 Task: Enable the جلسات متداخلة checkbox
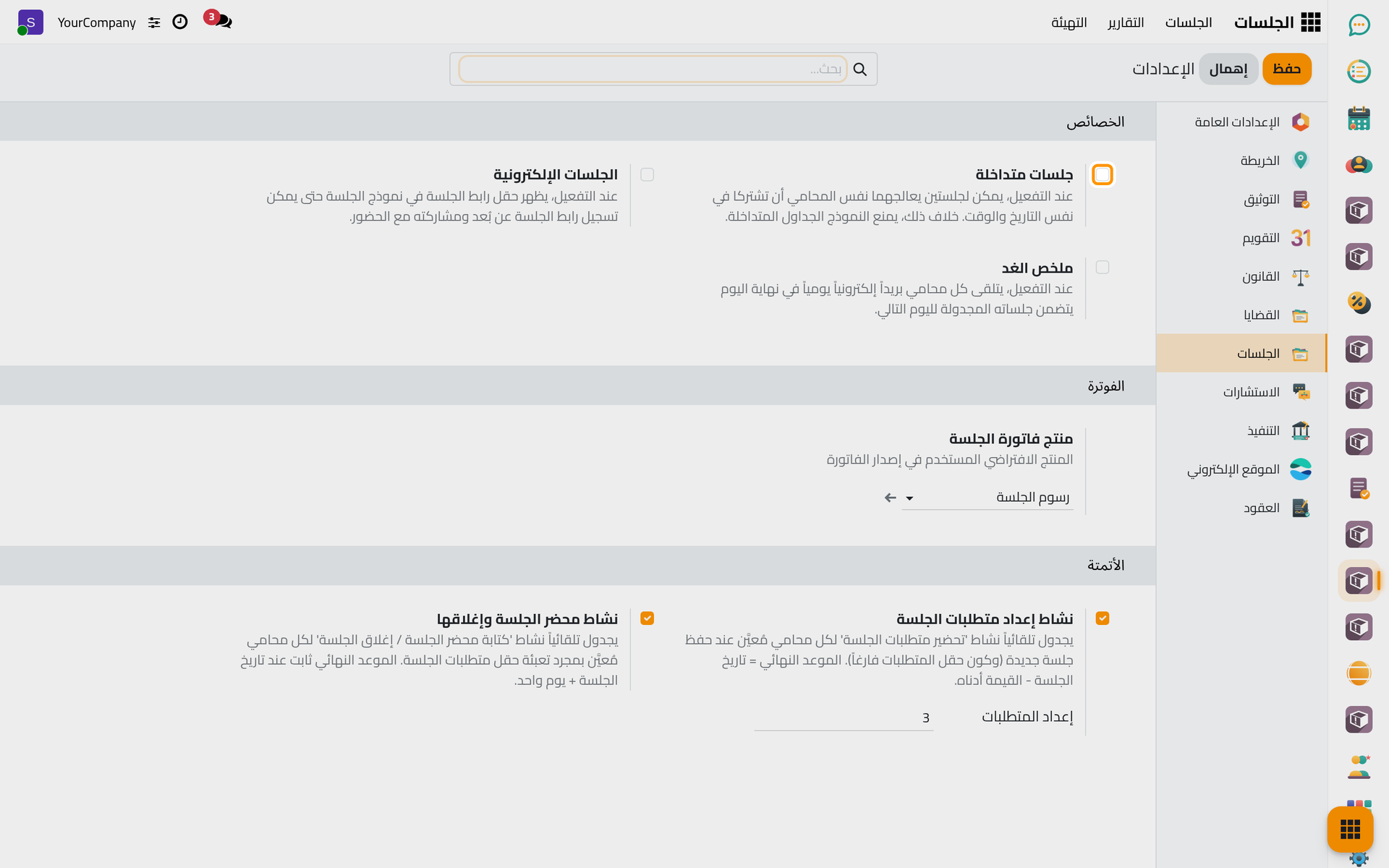click(x=1103, y=174)
